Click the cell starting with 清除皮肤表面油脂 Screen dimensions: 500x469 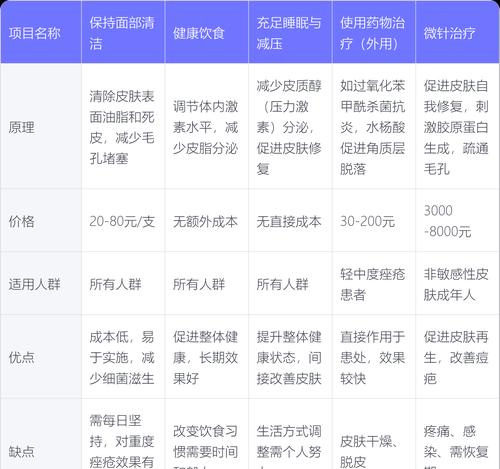point(122,127)
